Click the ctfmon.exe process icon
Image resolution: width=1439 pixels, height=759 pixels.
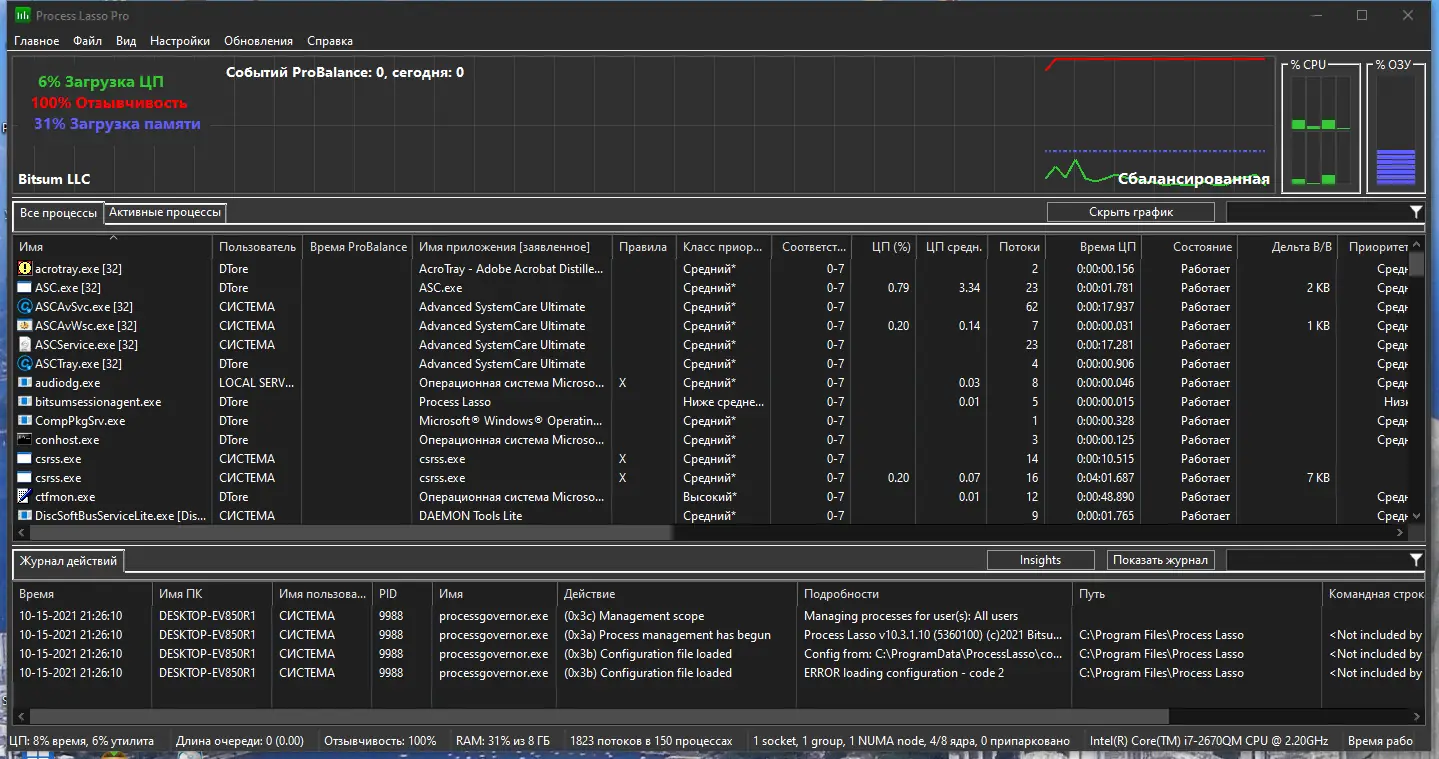(25, 497)
